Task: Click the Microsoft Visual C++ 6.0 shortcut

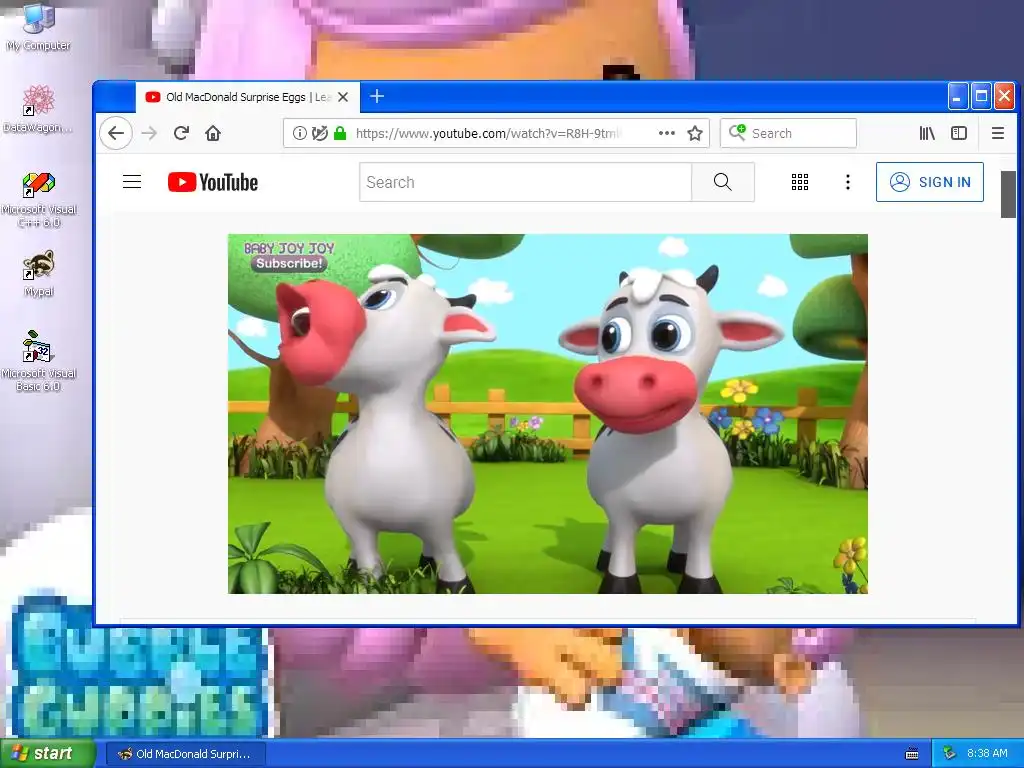Action: 39,199
